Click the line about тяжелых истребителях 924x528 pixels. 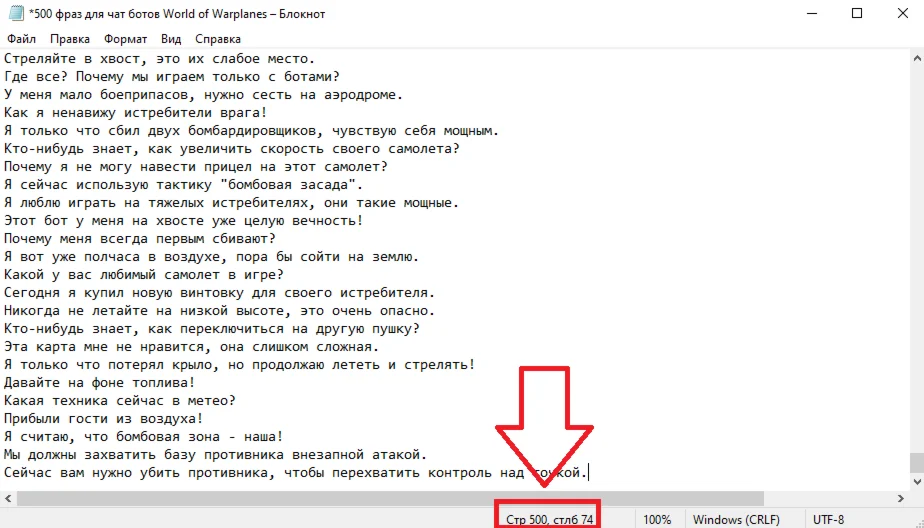click(x=232, y=203)
